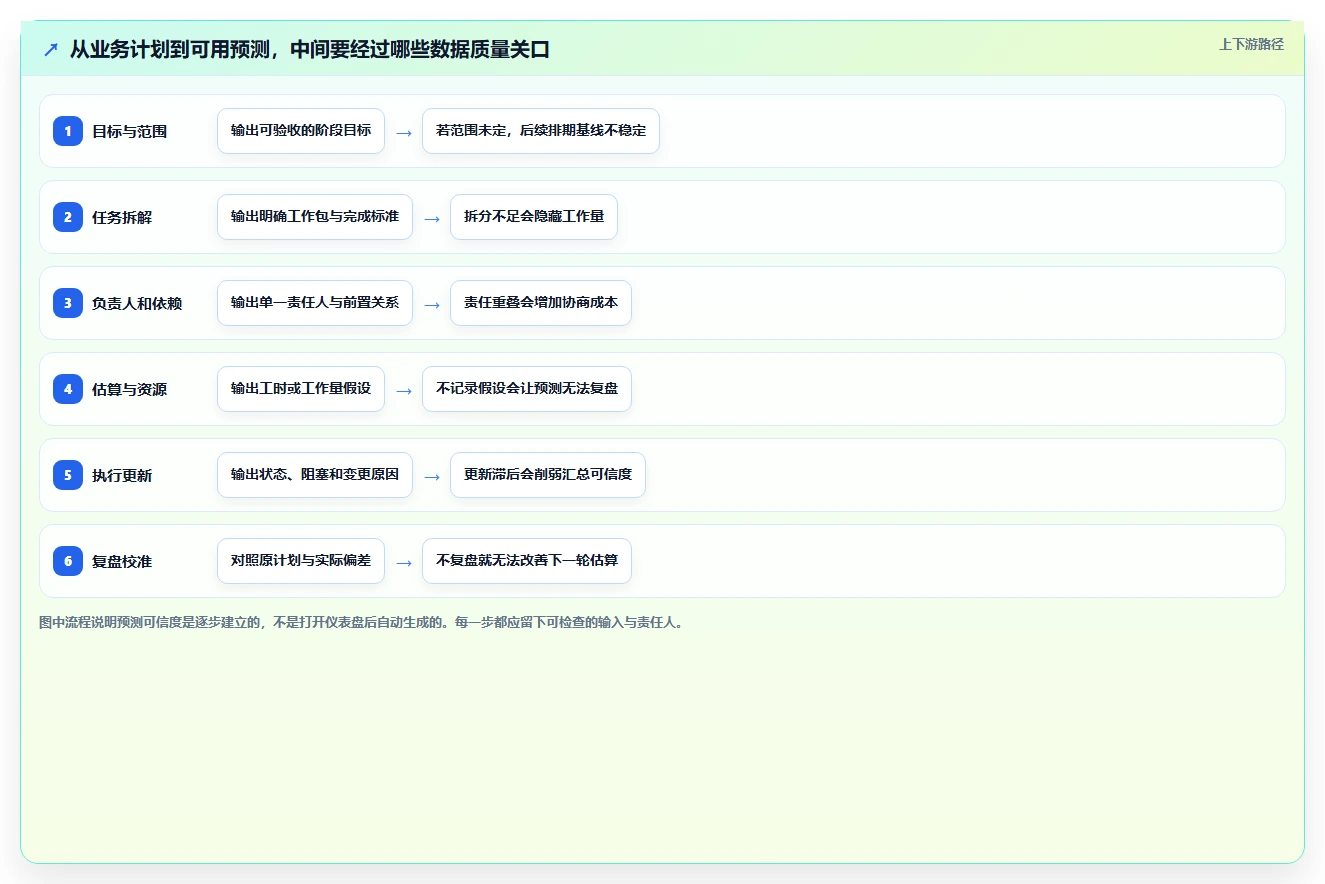Click the 任务拆解 step label
The height and width of the screenshot is (884, 1325).
[x=122, y=217]
